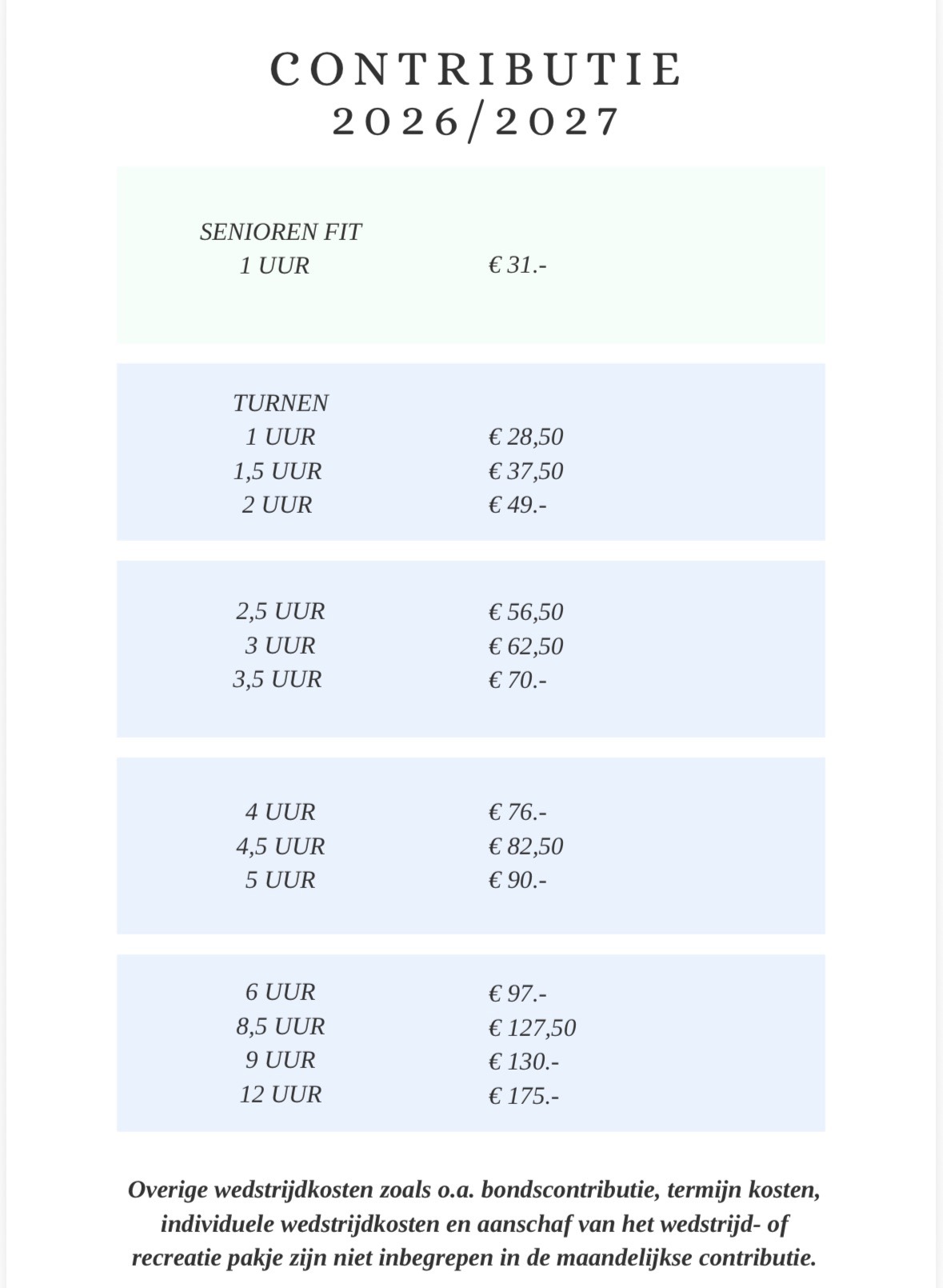Click the € 127,50 price
943x1288 pixels.
pos(532,1027)
